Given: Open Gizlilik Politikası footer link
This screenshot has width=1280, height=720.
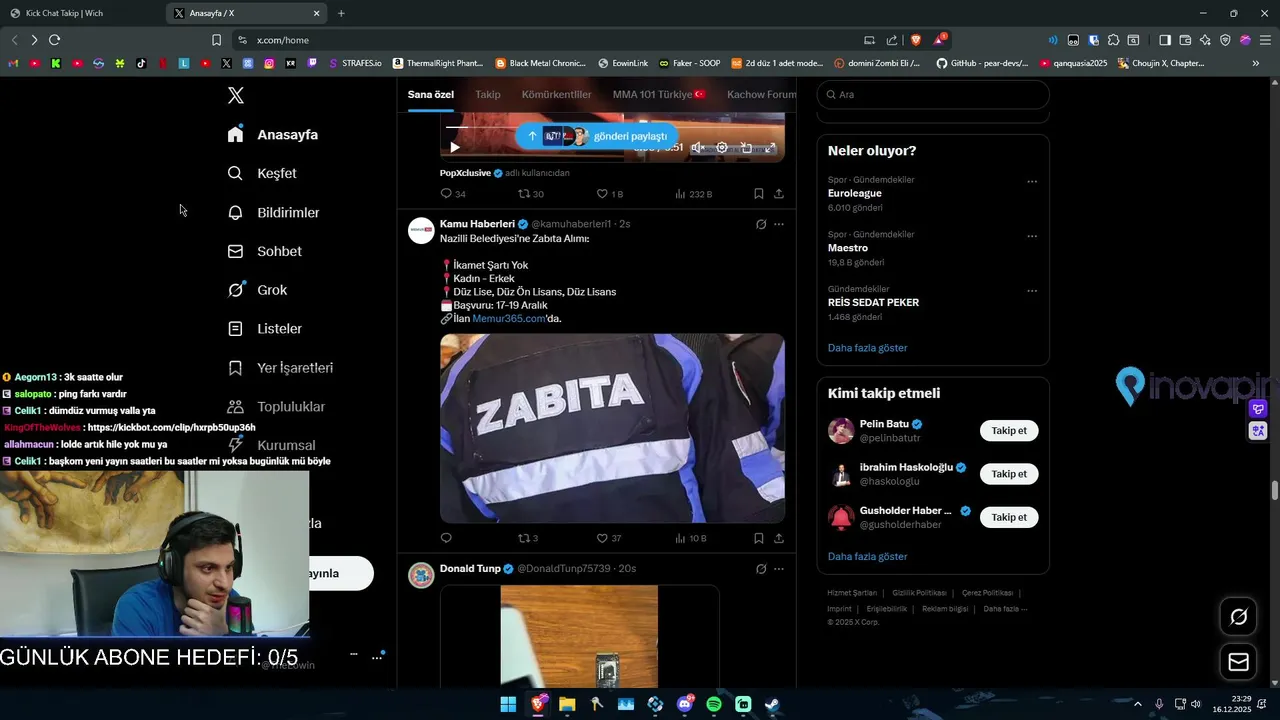Looking at the screenshot, I should point(919,593).
